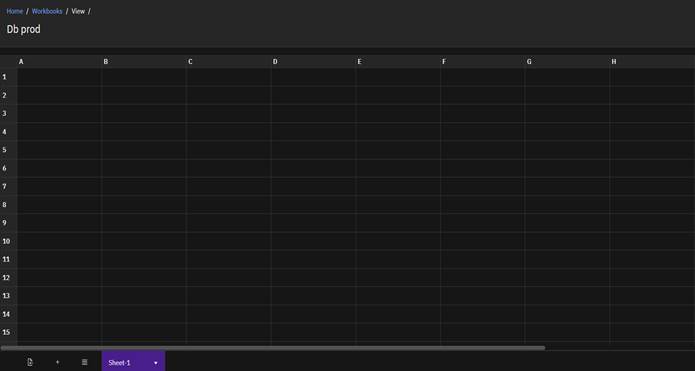
Task: Click cell E5 in the grid
Action: click(398, 150)
